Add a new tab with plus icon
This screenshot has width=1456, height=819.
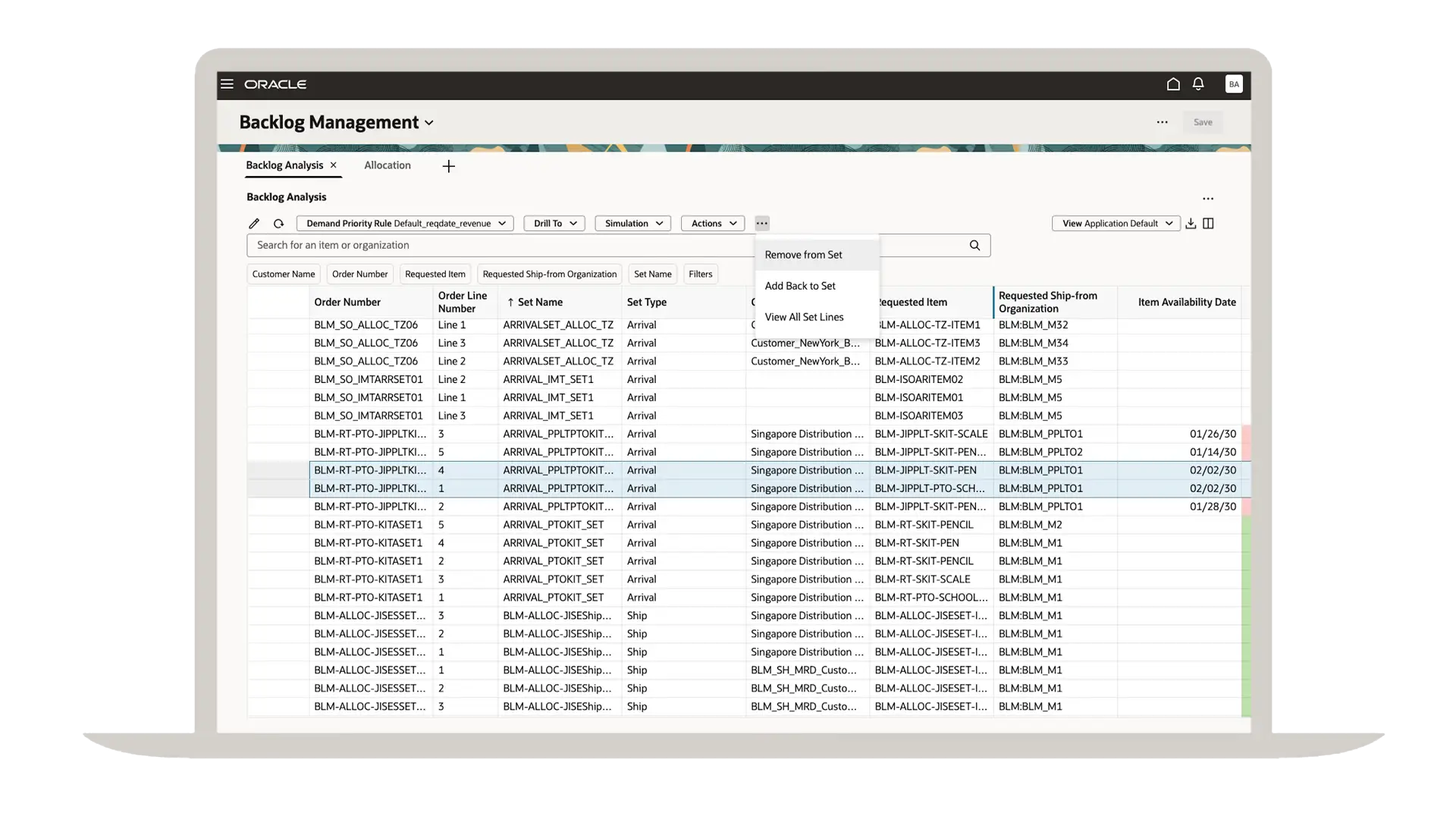point(448,166)
